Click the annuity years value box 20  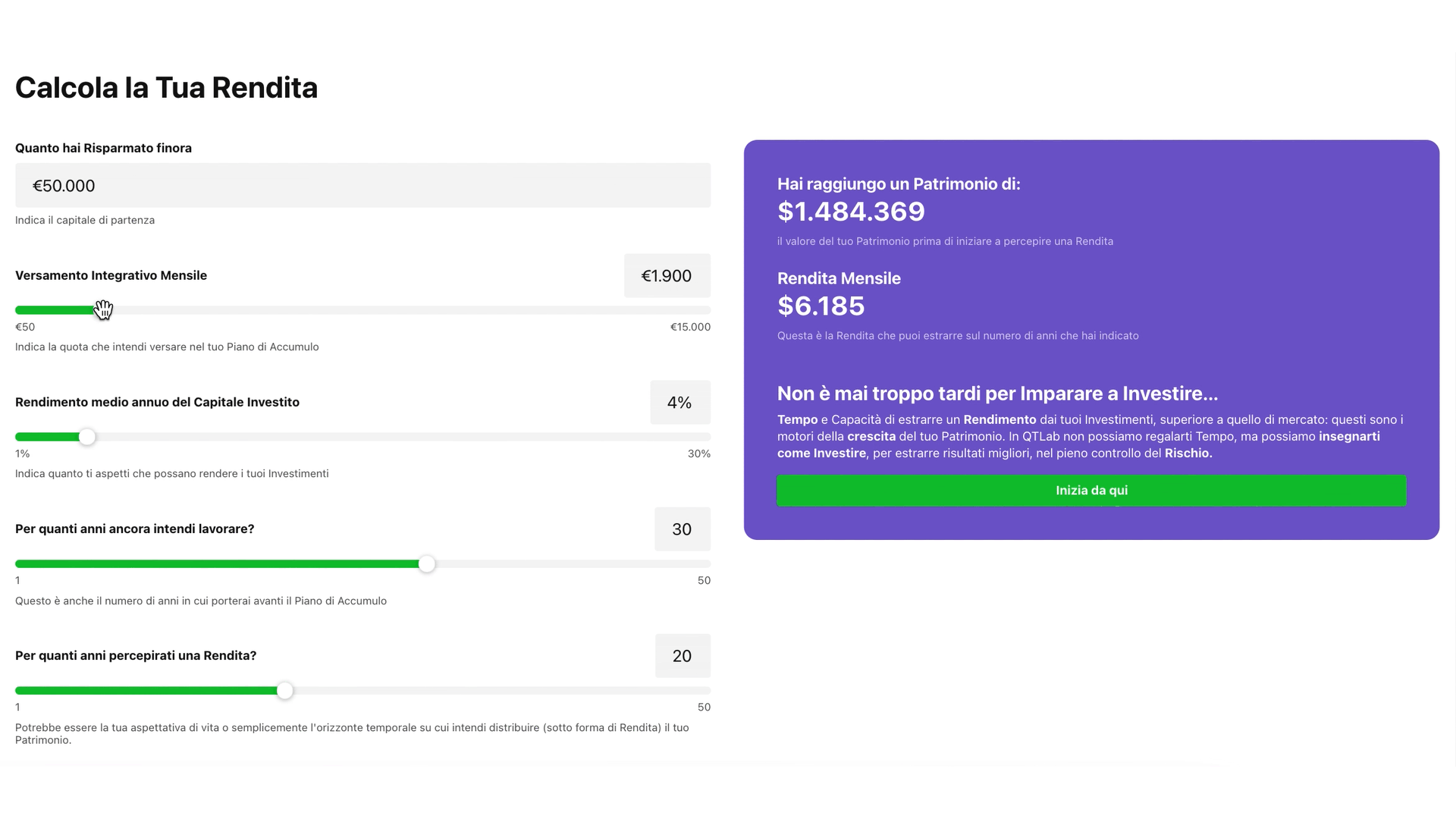[682, 656]
